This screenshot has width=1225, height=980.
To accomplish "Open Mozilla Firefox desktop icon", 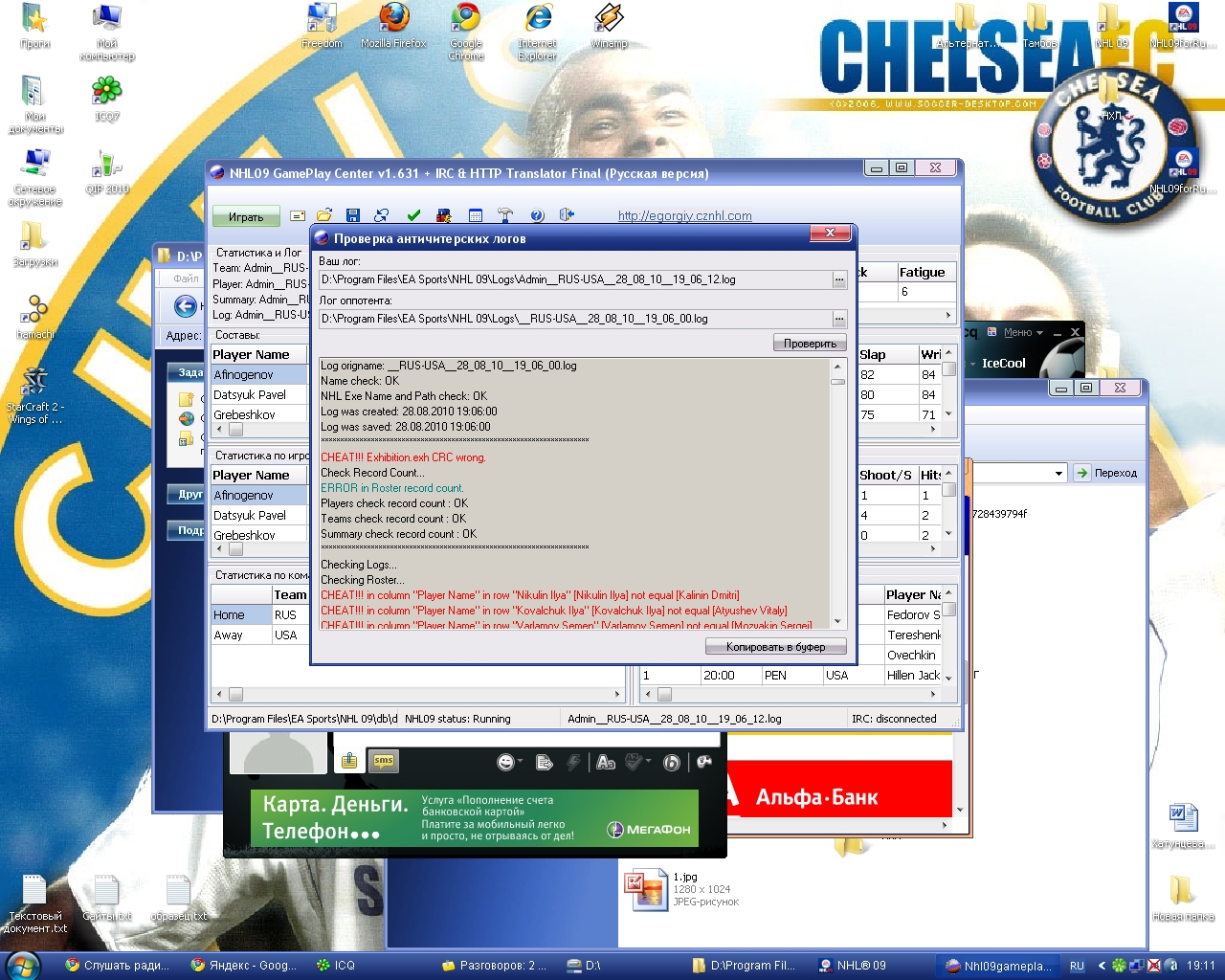I will pos(393,26).
